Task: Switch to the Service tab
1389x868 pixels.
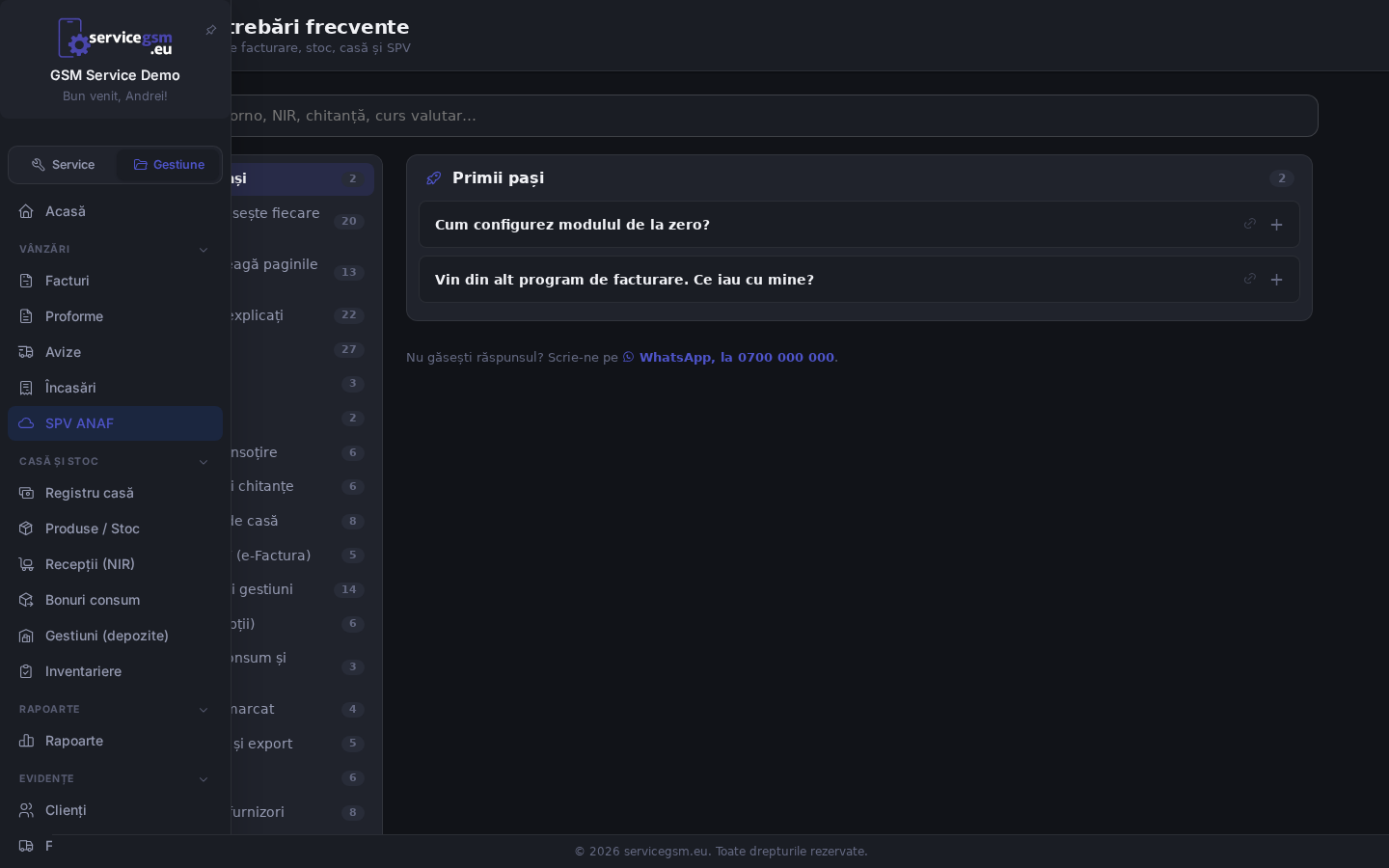Action: point(64,165)
